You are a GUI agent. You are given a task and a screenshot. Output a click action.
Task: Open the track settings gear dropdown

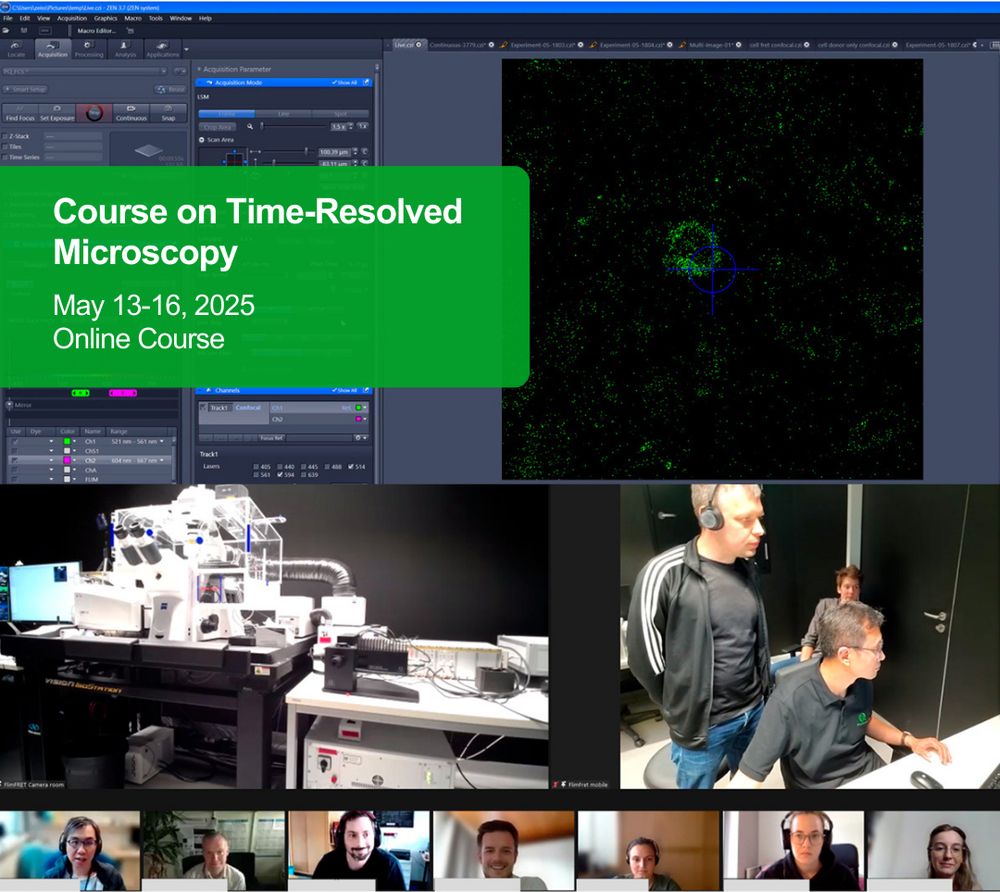(361, 438)
